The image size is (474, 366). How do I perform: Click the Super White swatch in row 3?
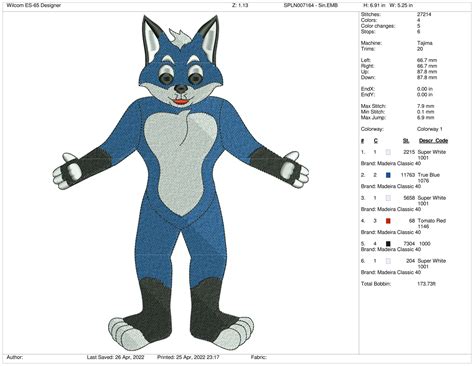pyautogui.click(x=388, y=198)
